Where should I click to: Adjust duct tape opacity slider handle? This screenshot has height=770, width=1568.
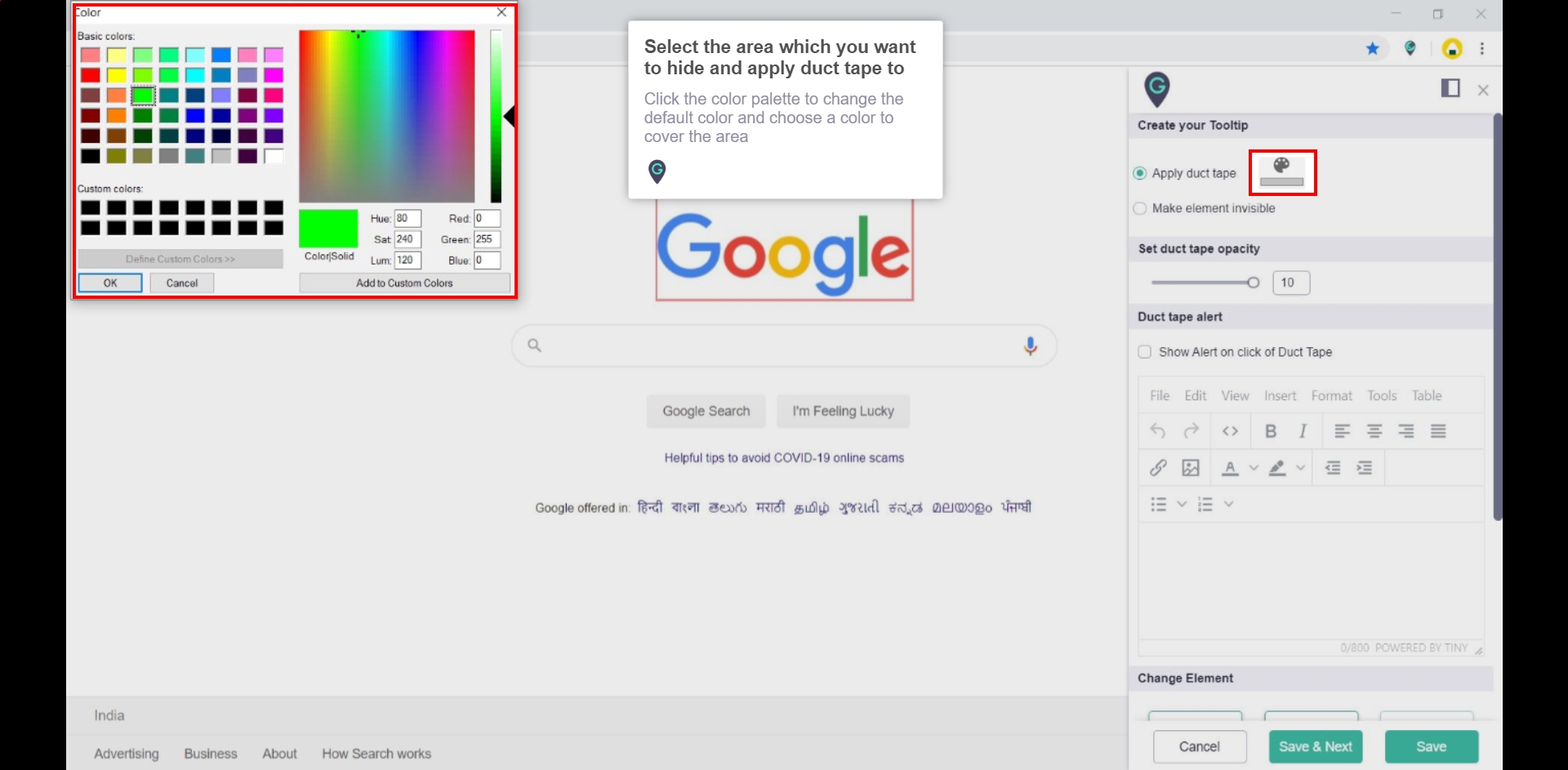click(1254, 283)
